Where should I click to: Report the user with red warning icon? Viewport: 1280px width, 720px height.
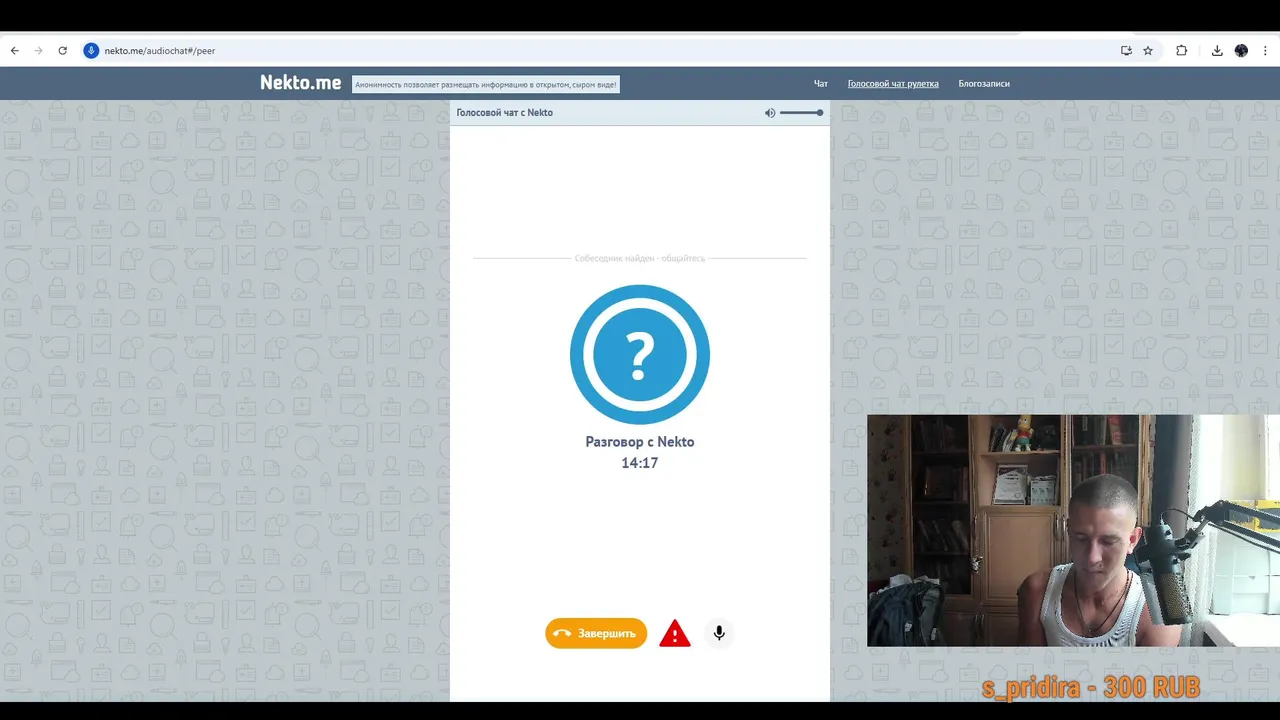[x=675, y=634]
